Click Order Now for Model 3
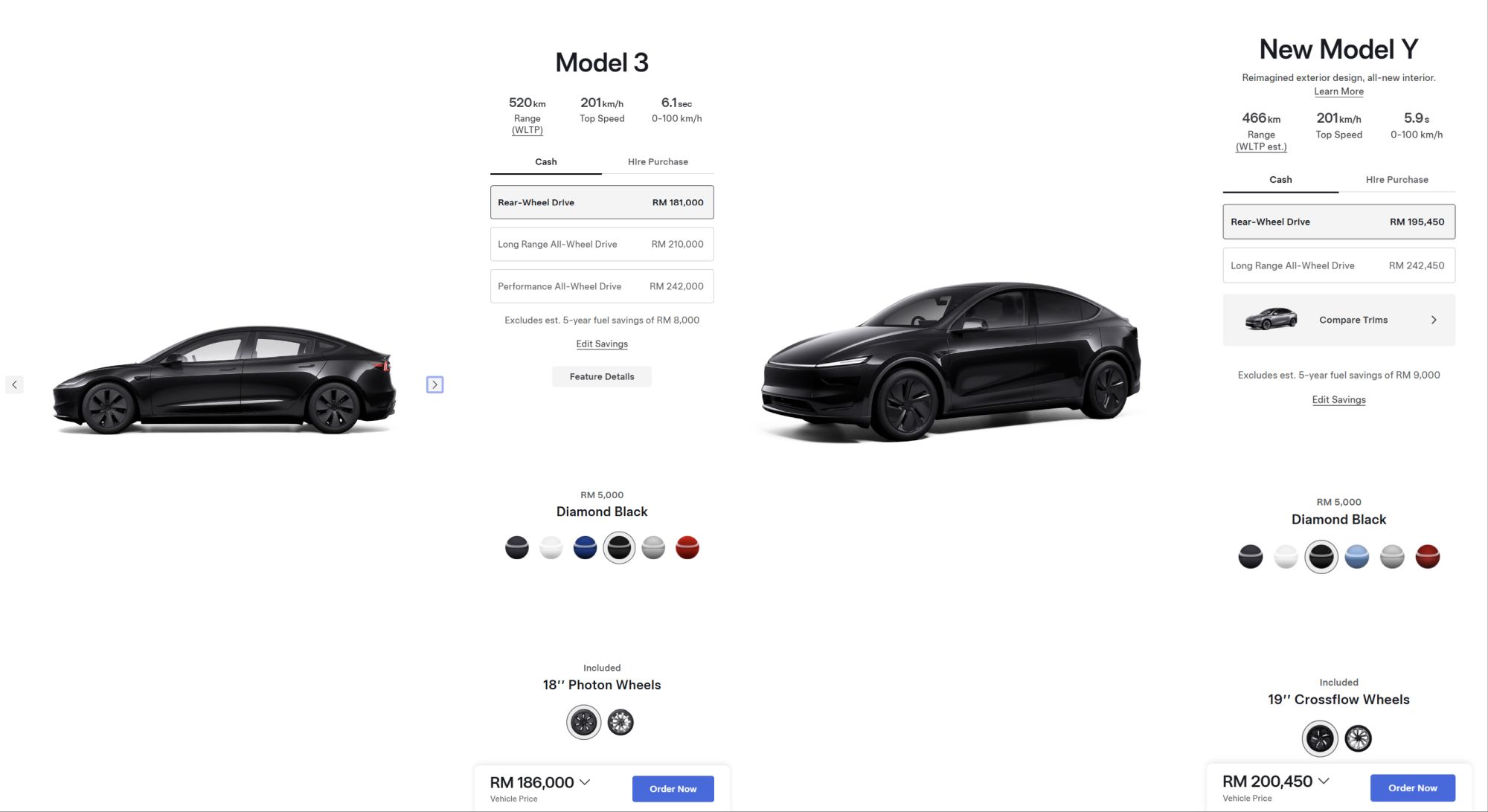This screenshot has height=812, width=1488. (x=673, y=789)
